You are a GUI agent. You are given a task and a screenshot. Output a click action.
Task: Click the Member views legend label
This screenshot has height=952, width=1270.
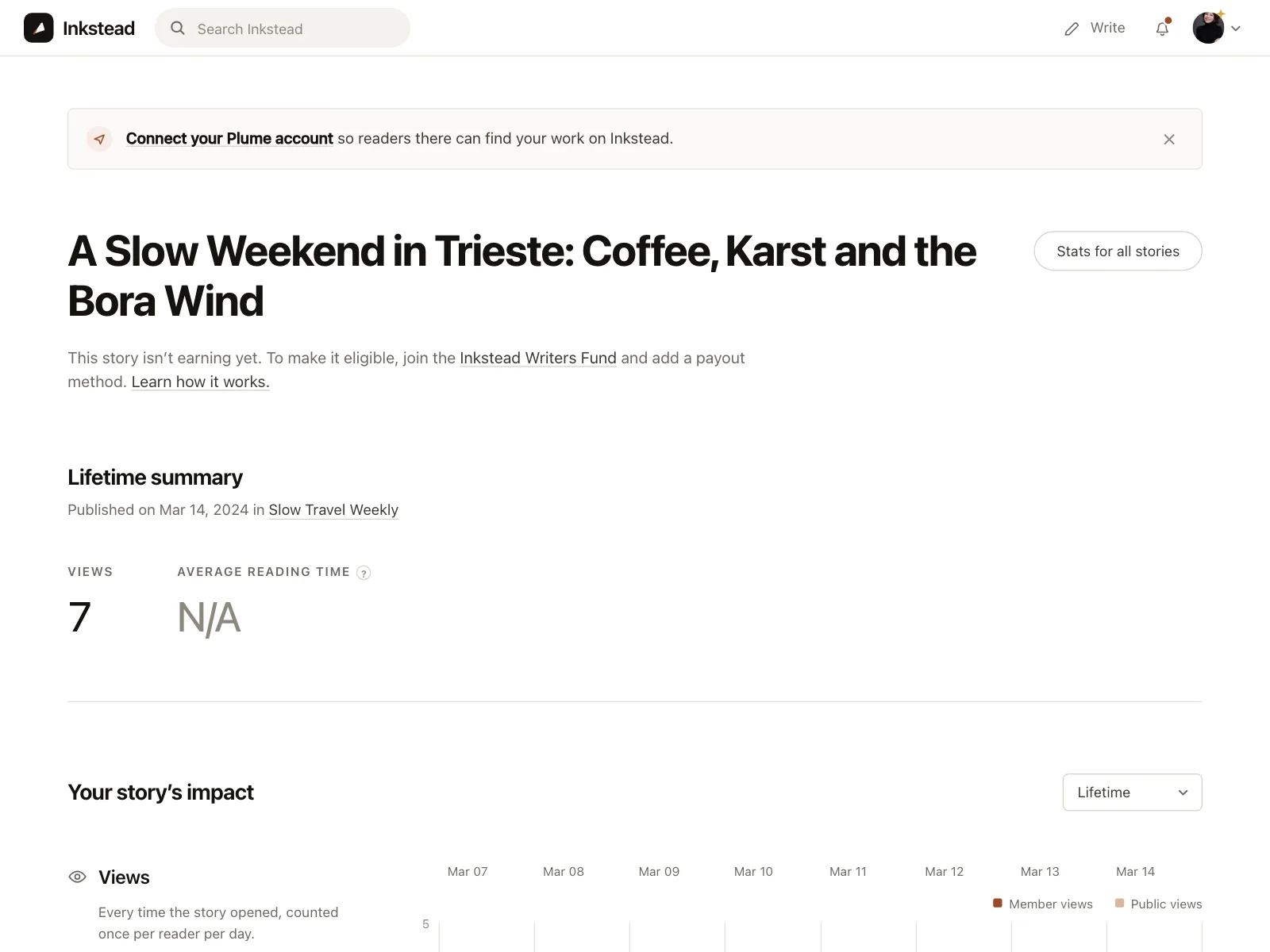pos(1051,904)
